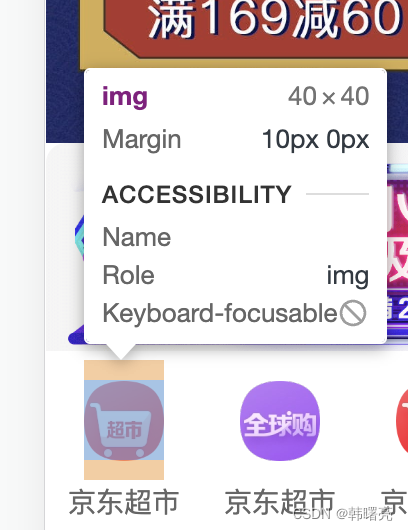Viewport: 408px width, 530px height.
Task: Click the Name row in accessibility section
Action: [235, 237]
